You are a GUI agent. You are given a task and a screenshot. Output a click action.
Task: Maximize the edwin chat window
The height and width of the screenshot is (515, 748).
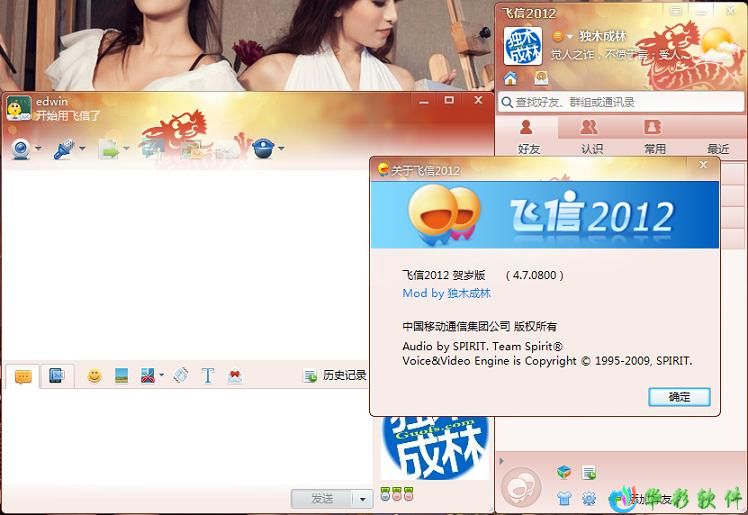[449, 100]
